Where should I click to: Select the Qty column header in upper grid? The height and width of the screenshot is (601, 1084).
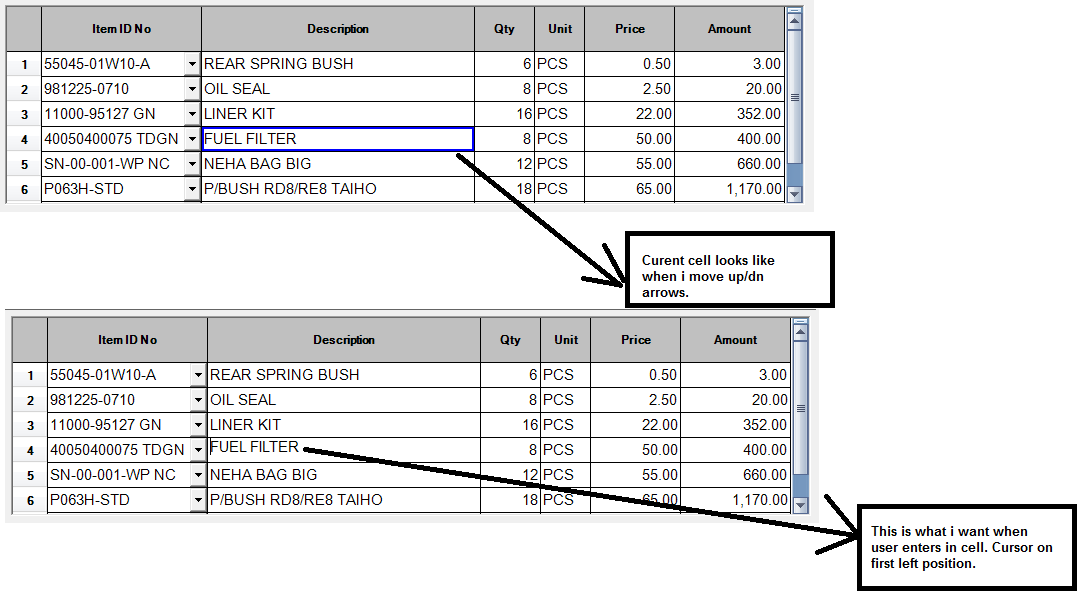pos(505,29)
